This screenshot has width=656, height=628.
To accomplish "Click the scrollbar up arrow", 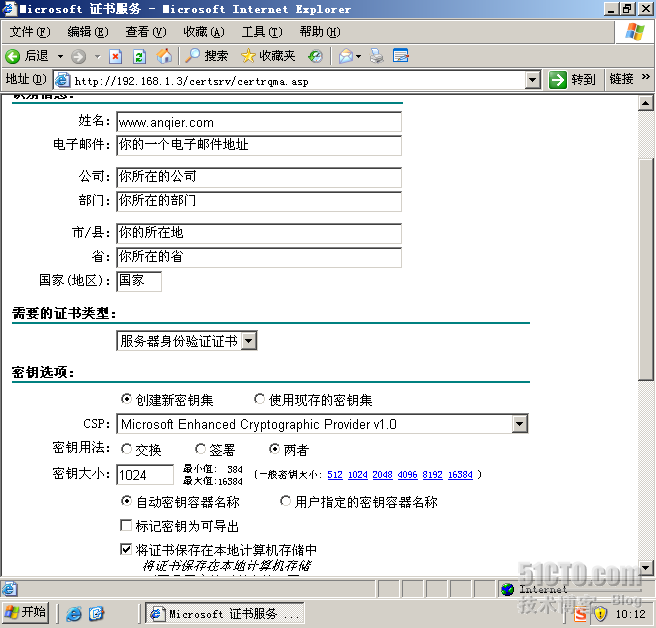I will click(x=645, y=103).
